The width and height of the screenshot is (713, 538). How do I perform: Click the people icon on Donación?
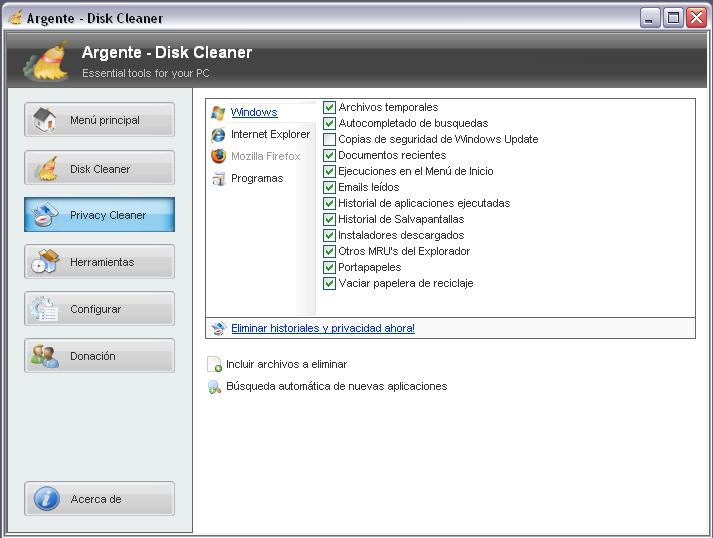(45, 356)
